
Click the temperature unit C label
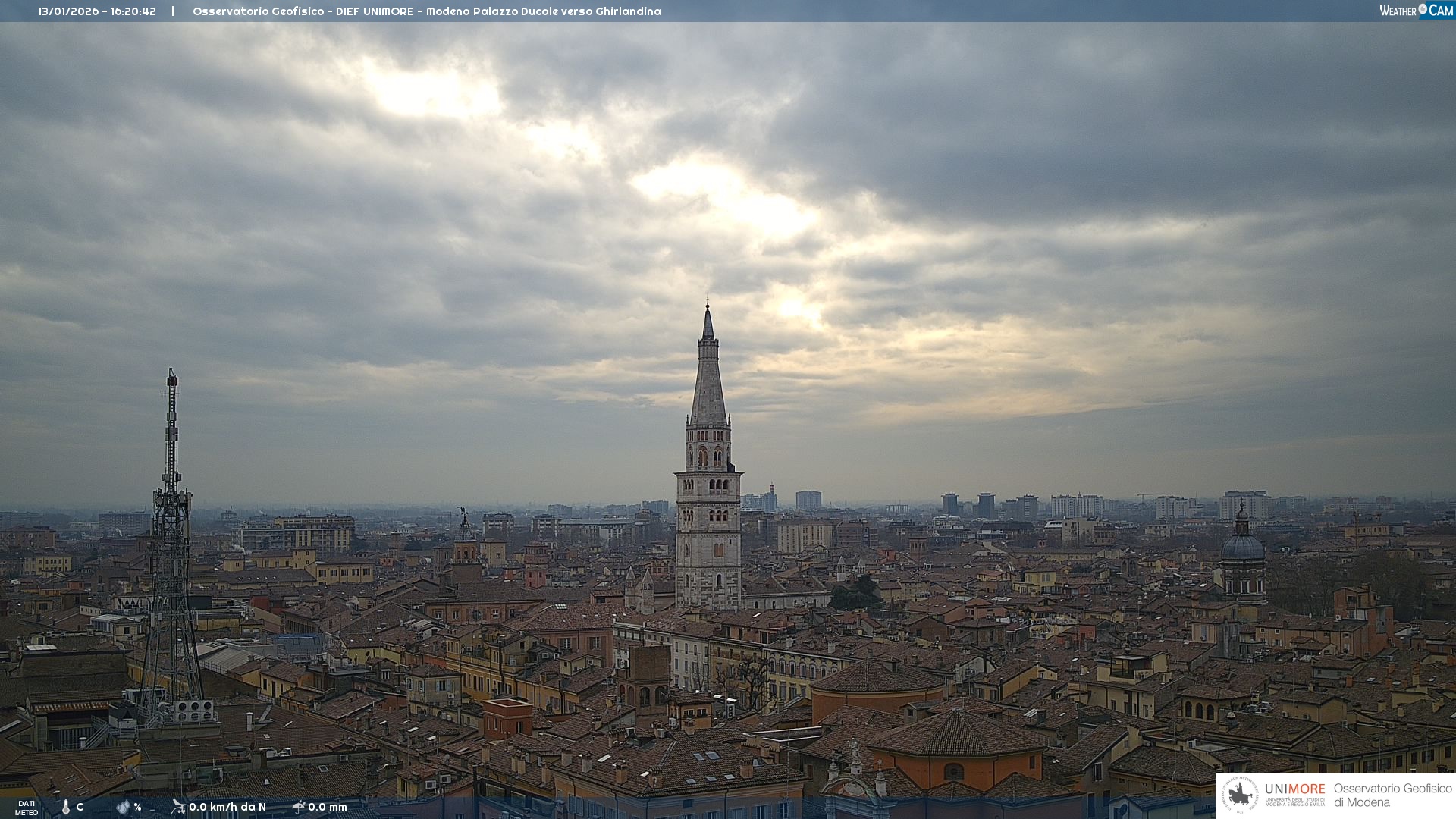point(80,807)
